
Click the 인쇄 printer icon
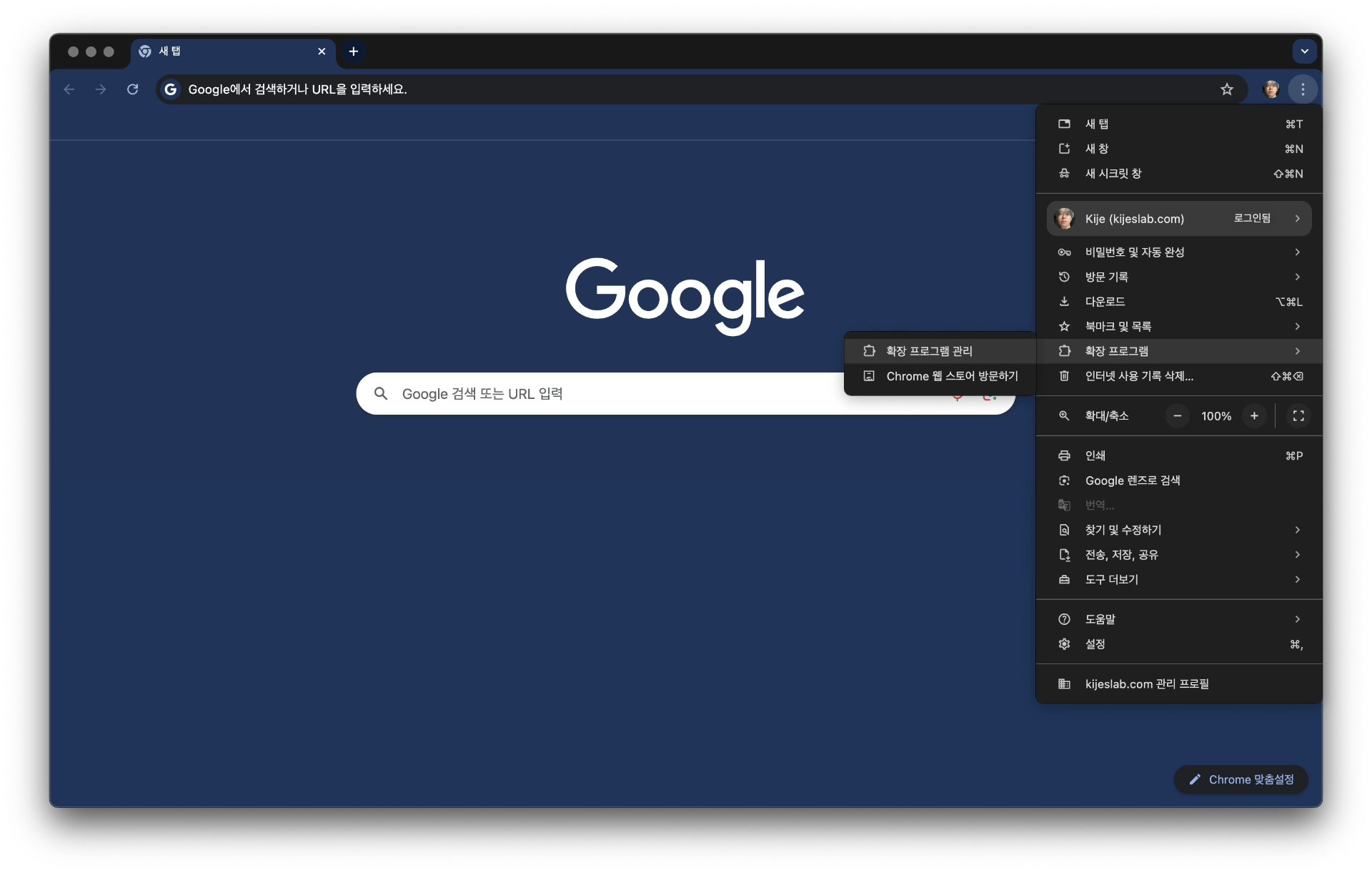[x=1063, y=455]
